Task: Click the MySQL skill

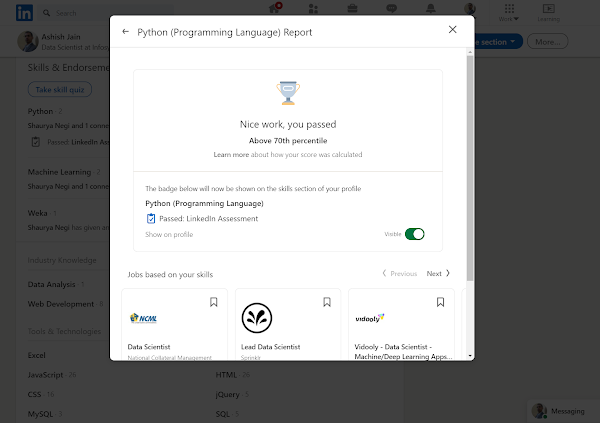Action: click(40, 414)
